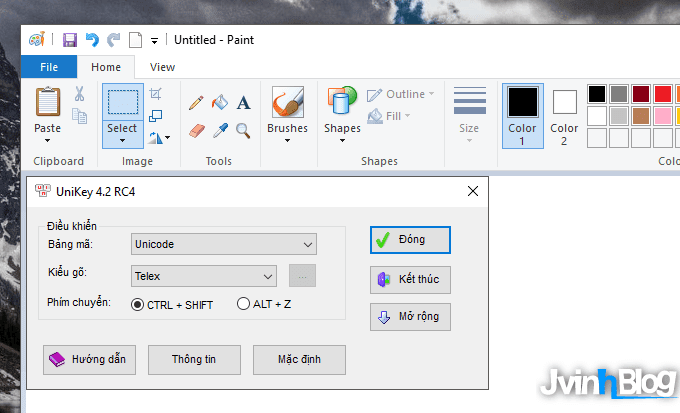
Task: Pick the black palette swatch
Action: click(x=597, y=94)
